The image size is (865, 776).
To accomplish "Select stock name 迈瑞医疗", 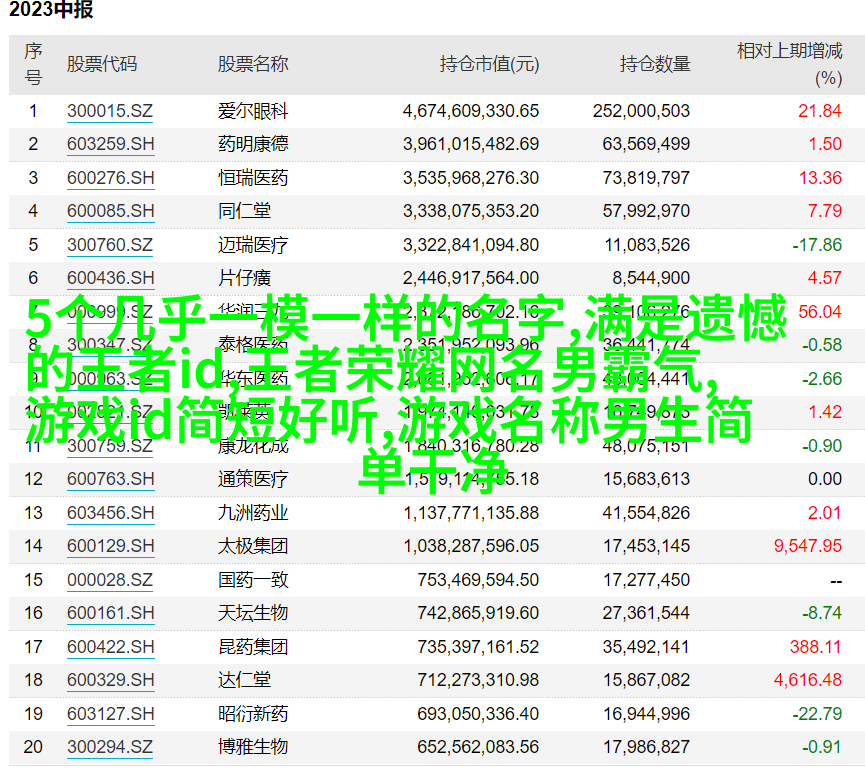I will click(253, 245).
